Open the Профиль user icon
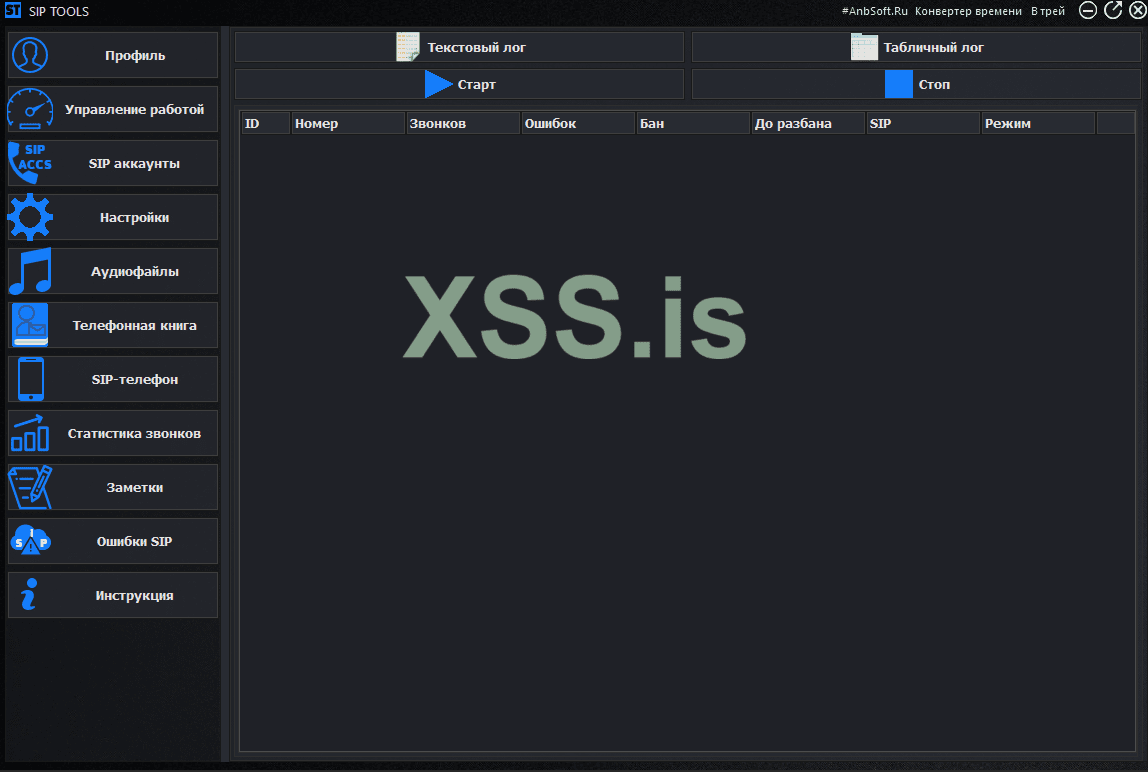The height and width of the screenshot is (772, 1148). pos(30,55)
